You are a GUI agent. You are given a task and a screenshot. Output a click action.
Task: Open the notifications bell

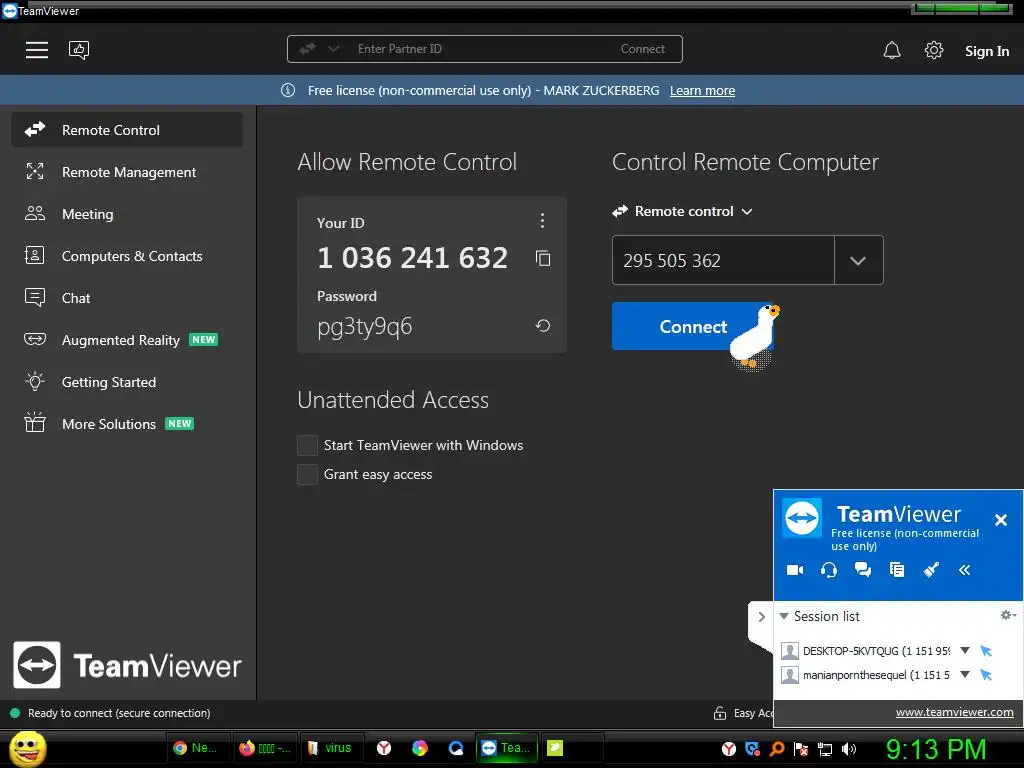coord(892,50)
